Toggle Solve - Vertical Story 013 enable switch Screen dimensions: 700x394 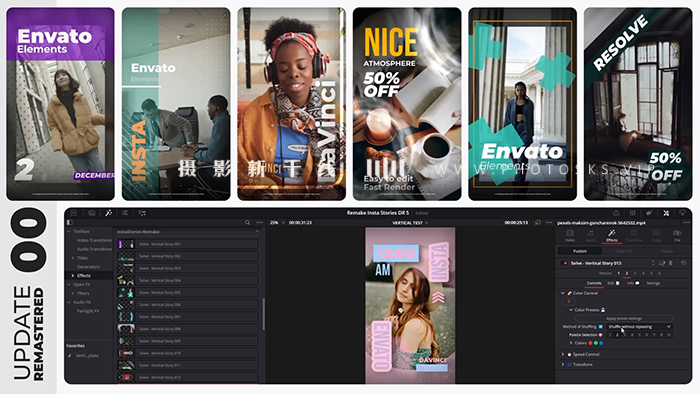coord(564,263)
